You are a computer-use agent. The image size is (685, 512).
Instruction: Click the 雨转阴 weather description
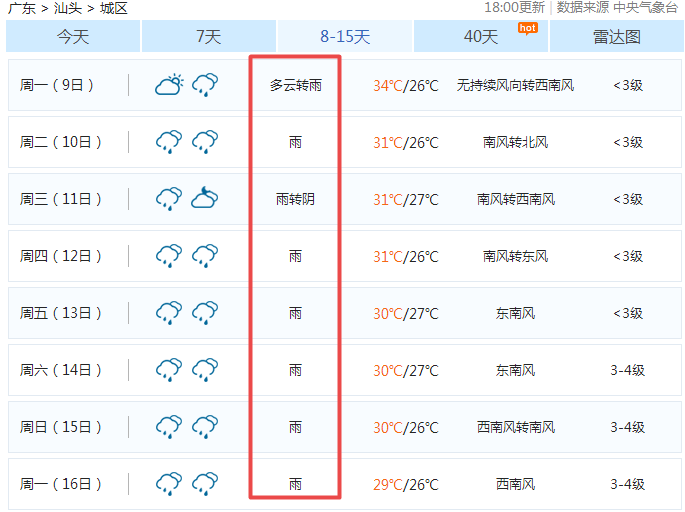click(x=295, y=199)
